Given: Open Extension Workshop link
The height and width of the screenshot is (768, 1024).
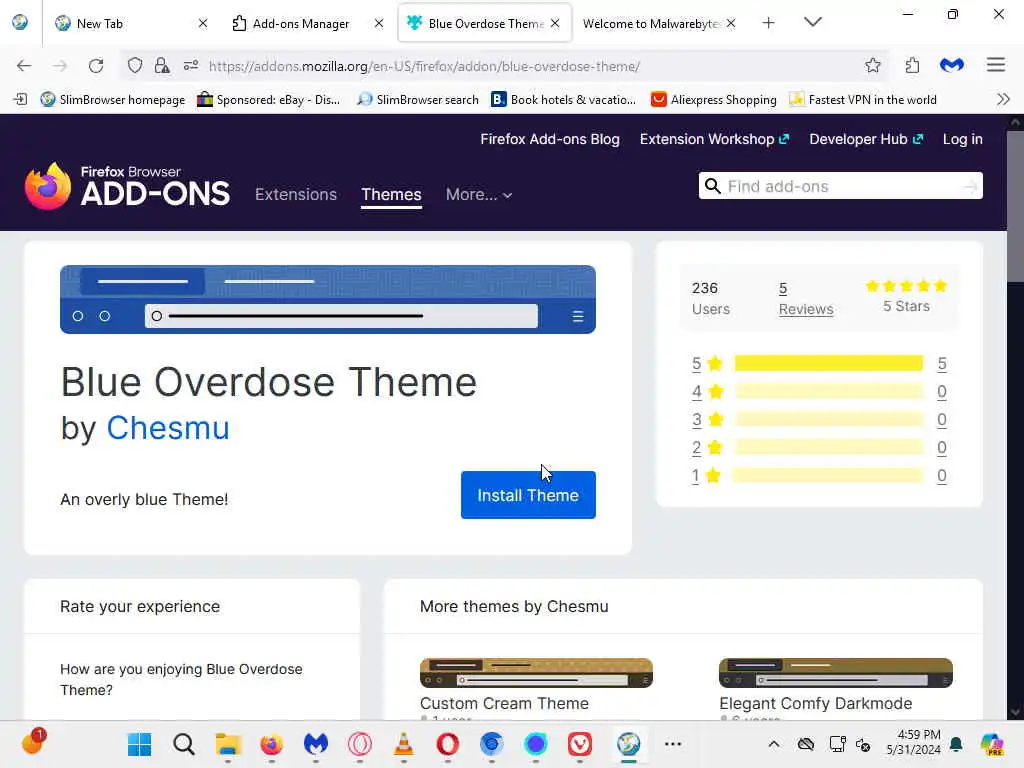Looking at the screenshot, I should (714, 139).
